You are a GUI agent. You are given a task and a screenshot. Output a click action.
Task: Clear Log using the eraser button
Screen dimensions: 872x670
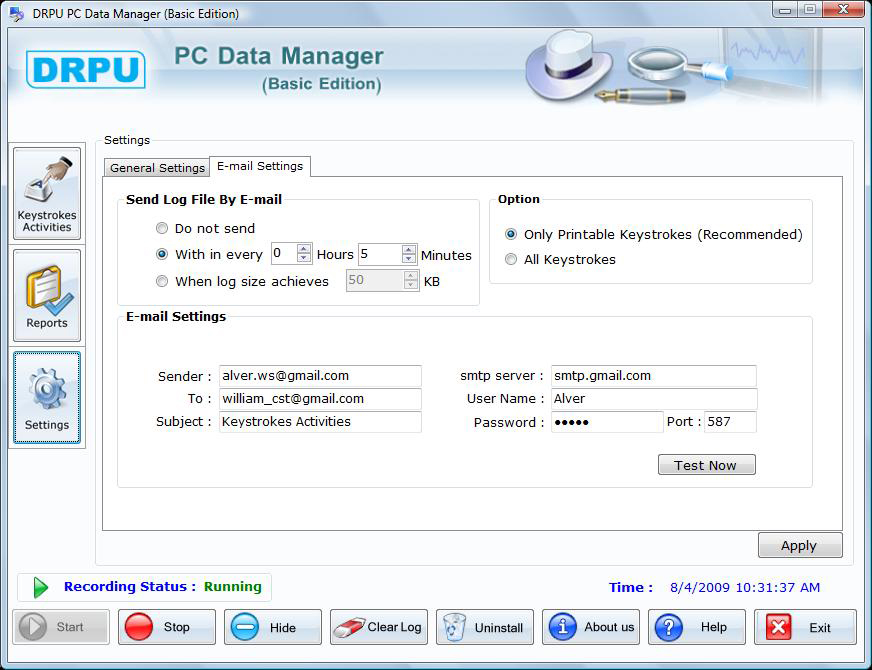tap(378, 627)
